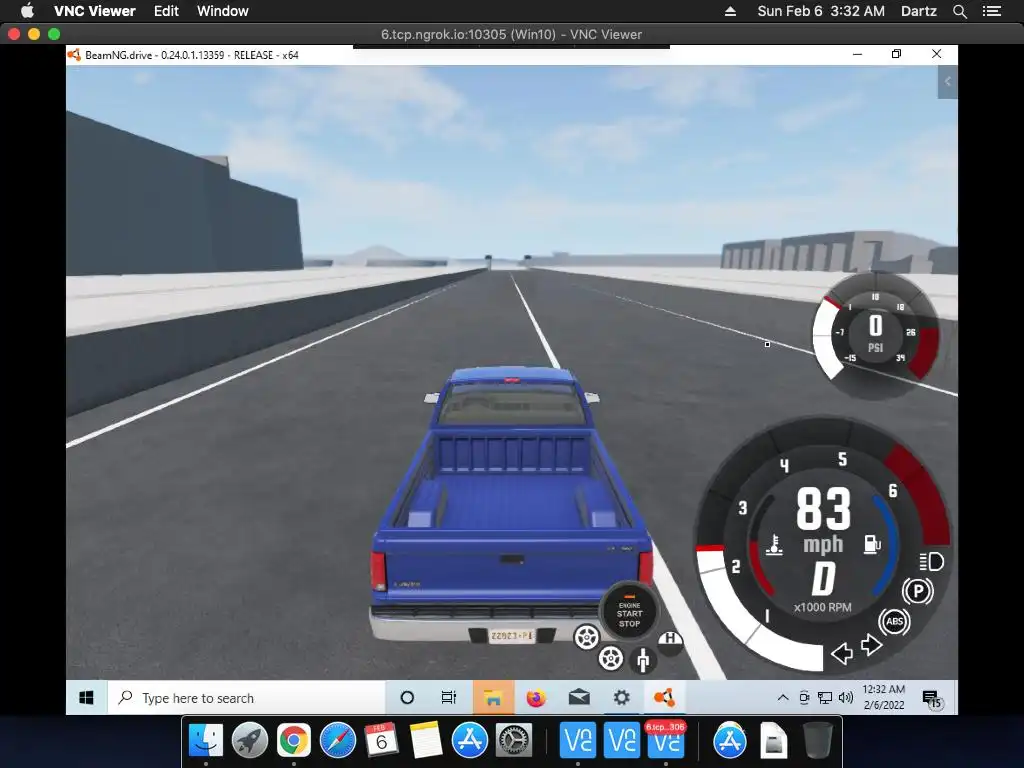Open Launchpad from the Dock
The width and height of the screenshot is (1024, 768).
pos(249,741)
